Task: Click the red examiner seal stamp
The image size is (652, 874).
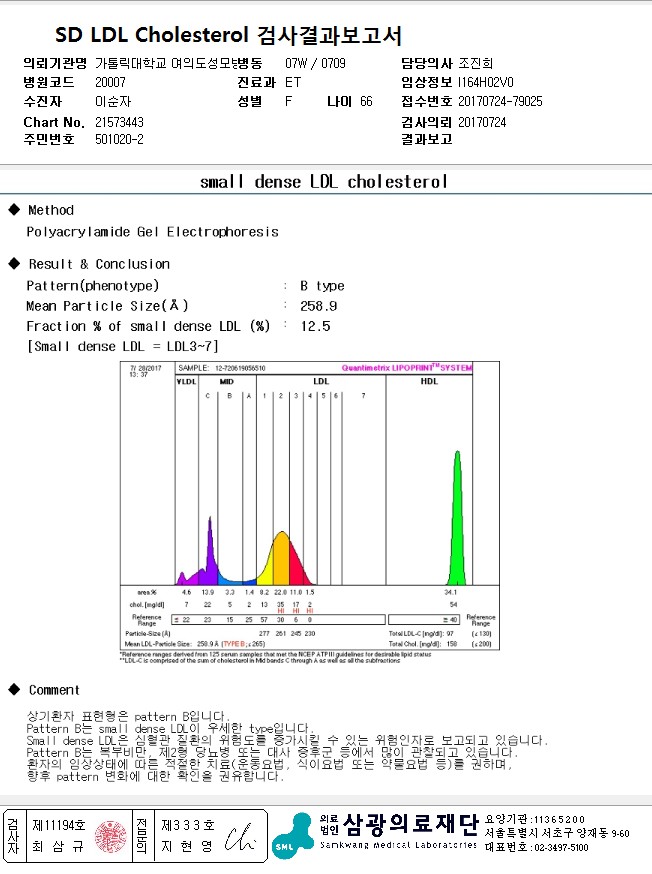Action: 111,837
